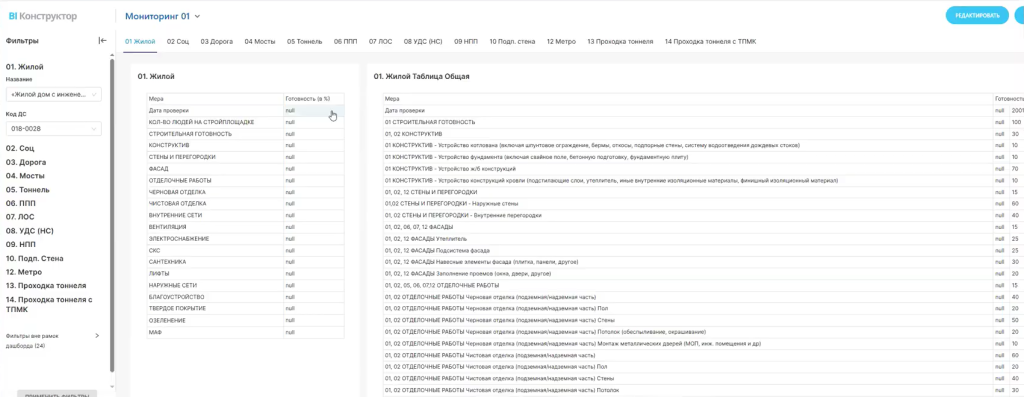Switch to the 04 Мосты tab
Image resolution: width=1024 pixels, height=397 pixels.
click(260, 41)
